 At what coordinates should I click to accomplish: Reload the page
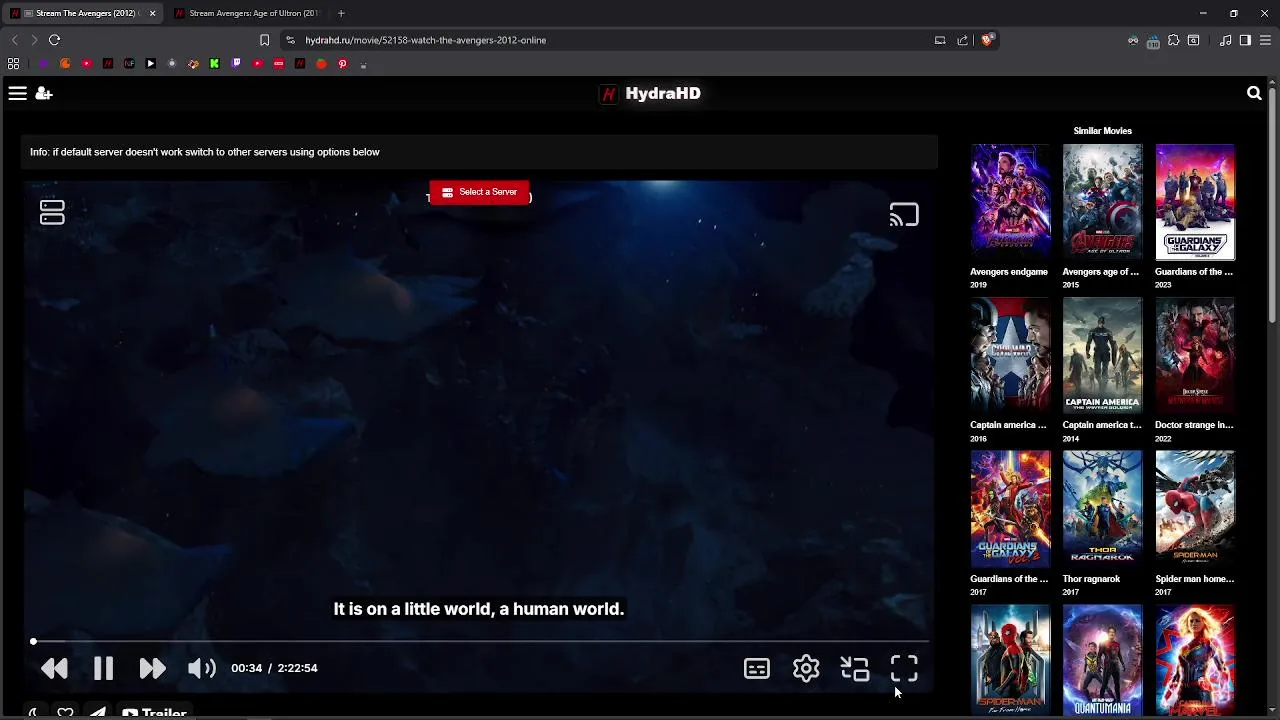coord(54,40)
